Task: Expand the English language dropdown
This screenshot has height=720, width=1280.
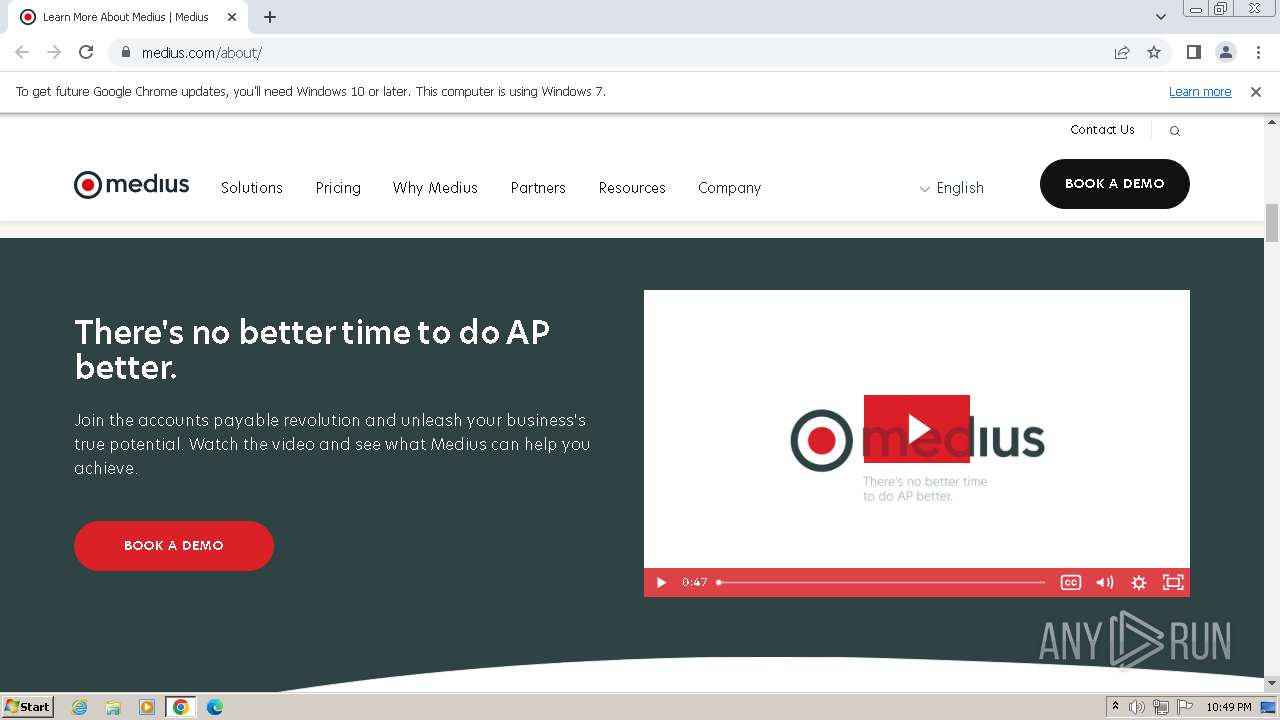Action: 951,188
